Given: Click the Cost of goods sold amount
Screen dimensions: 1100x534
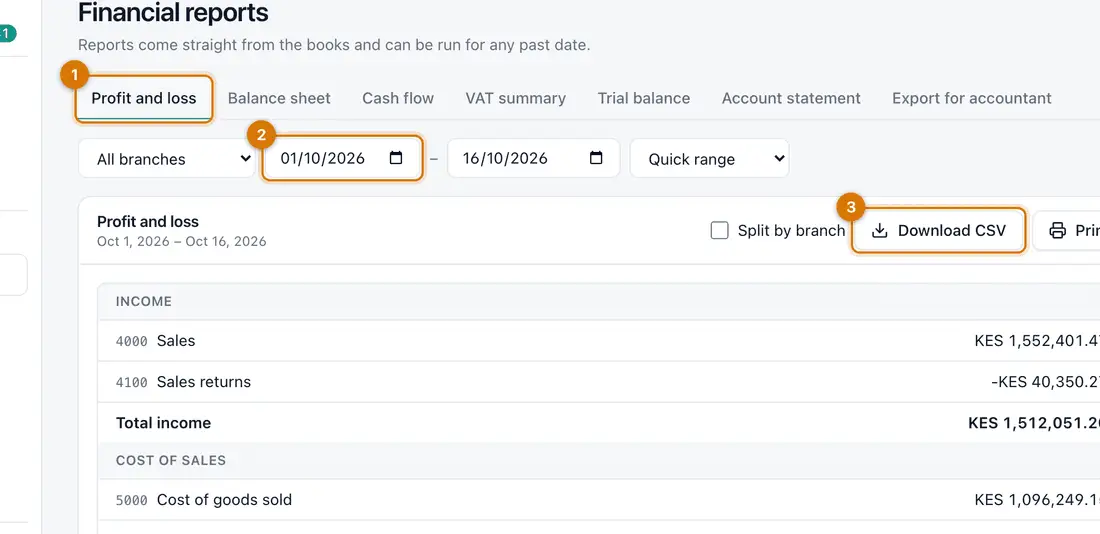Looking at the screenshot, I should pos(1037,500).
